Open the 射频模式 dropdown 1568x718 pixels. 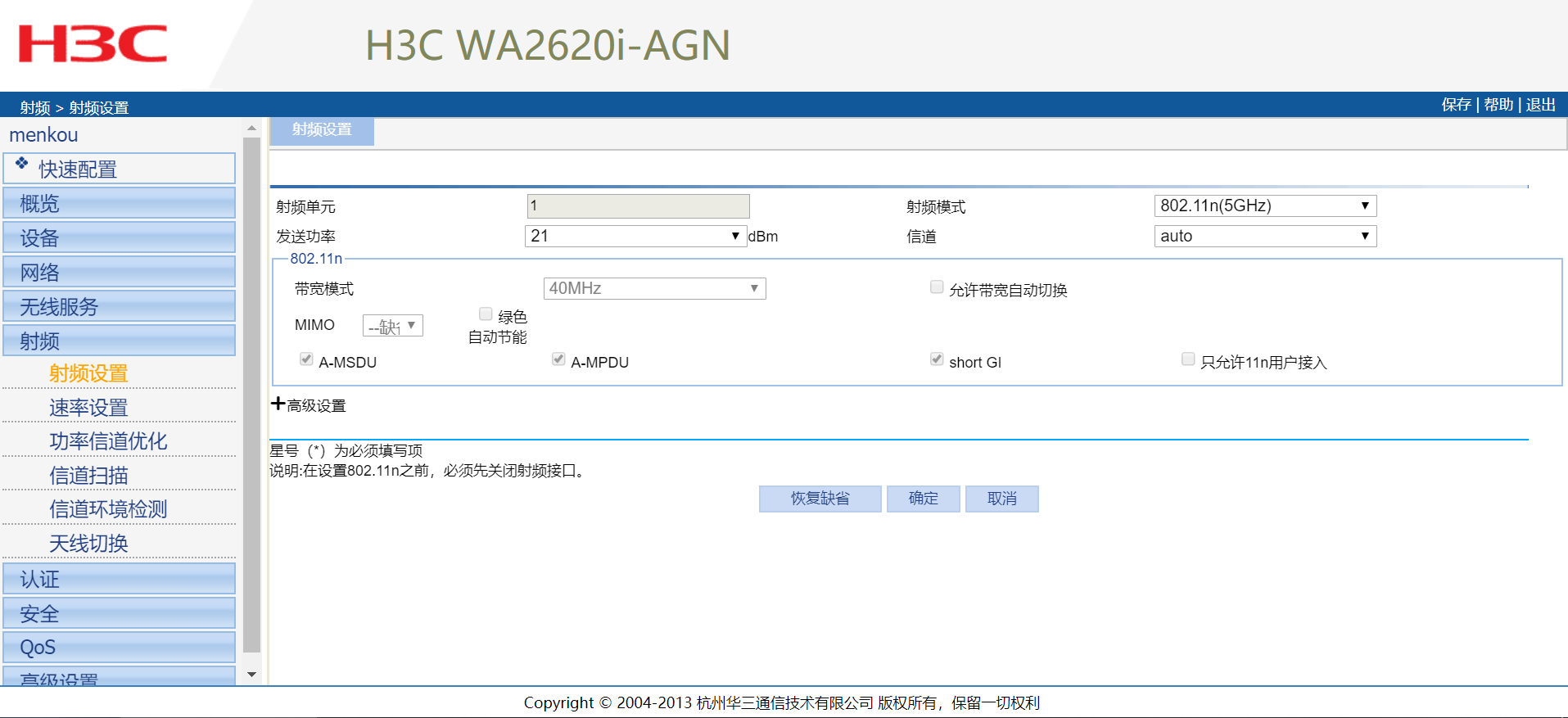[x=1265, y=205]
